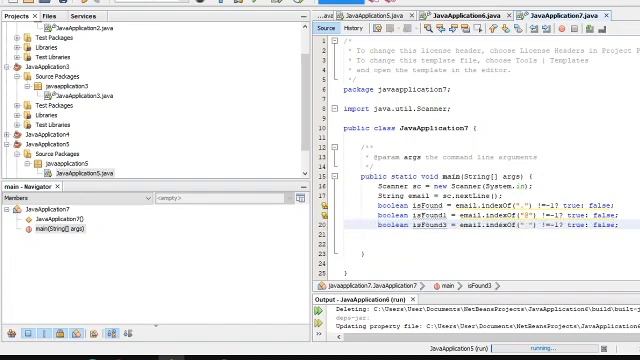640x360 pixels.
Task: Minimize the Navigator panel group
Action: (303, 187)
